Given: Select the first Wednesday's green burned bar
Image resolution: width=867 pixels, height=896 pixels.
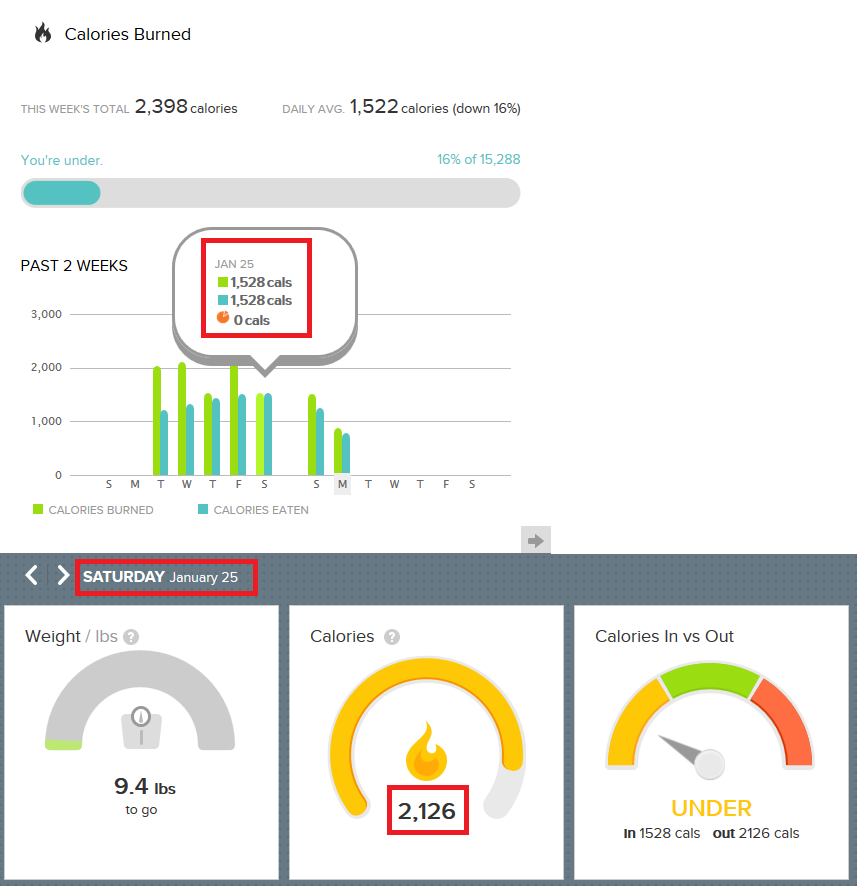Looking at the screenshot, I should [x=182, y=418].
